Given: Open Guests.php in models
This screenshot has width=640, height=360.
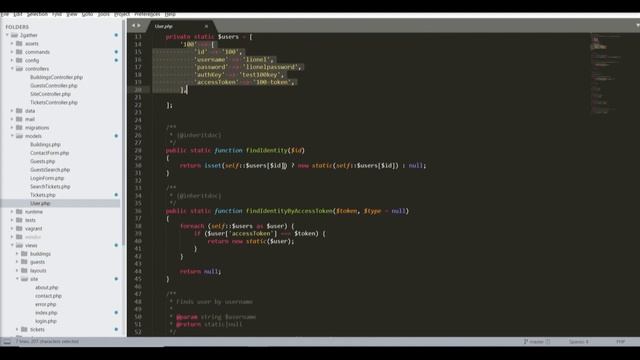Looking at the screenshot, I should pos(42,161).
